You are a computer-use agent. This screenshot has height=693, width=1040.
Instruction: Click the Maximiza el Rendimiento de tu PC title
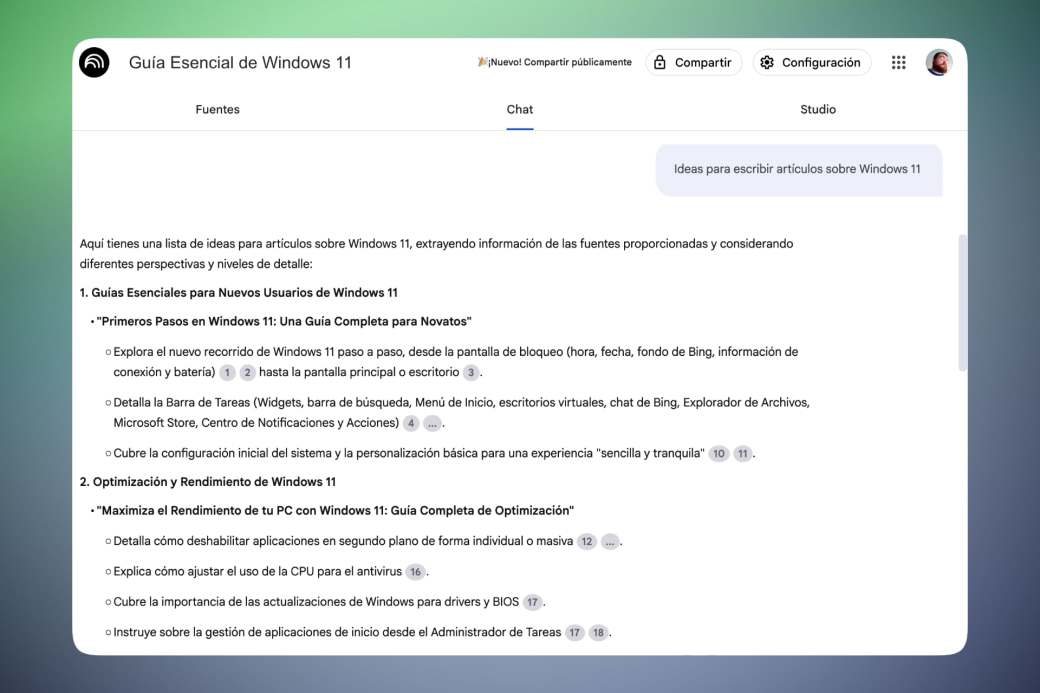(335, 511)
